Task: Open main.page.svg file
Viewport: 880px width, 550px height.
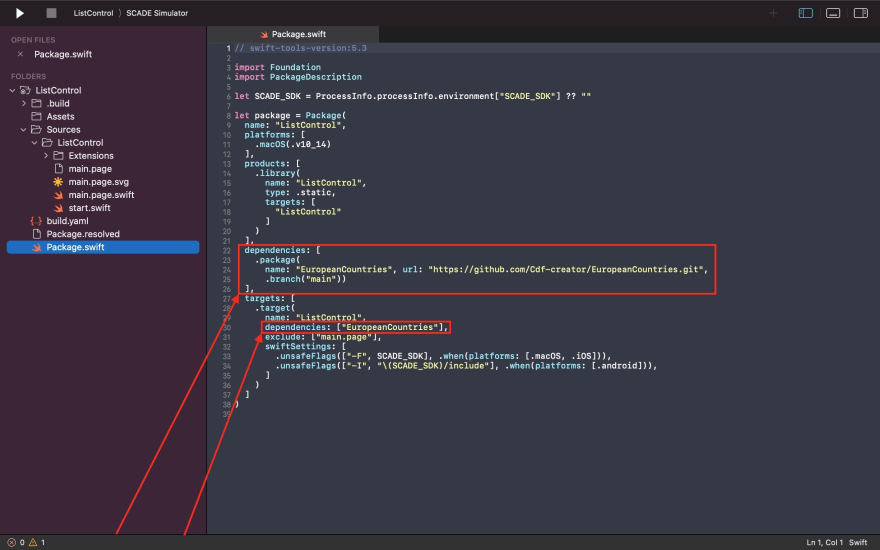Action: click(x=99, y=182)
